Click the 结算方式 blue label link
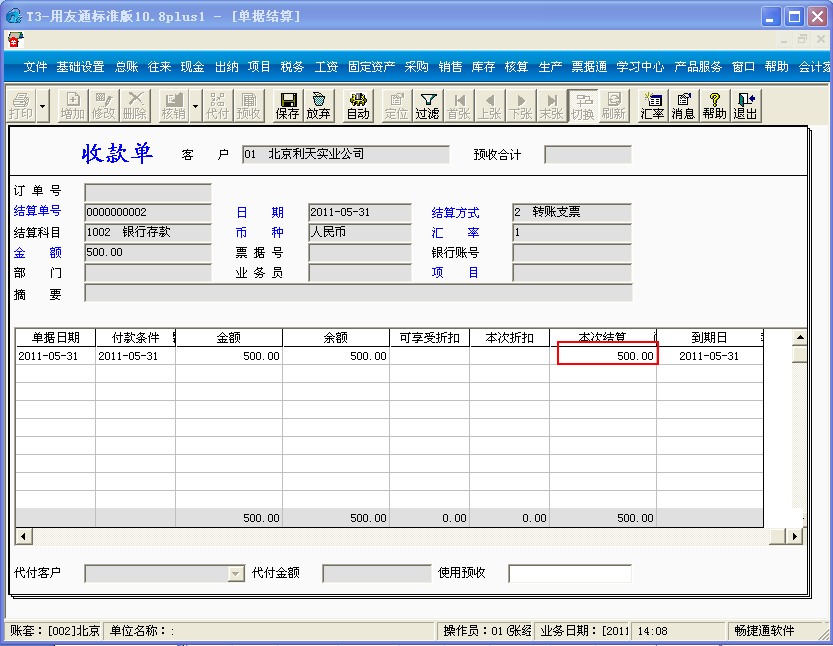This screenshot has width=833, height=646. [x=455, y=212]
